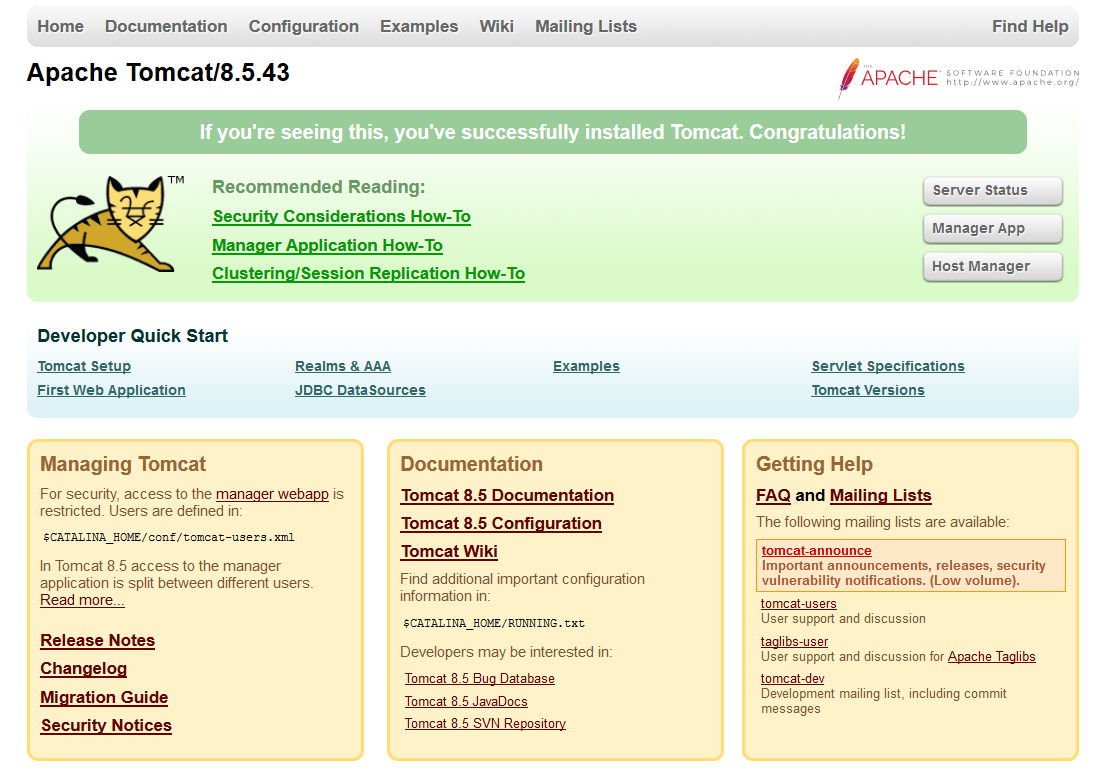Open the Migration Guide link

[x=104, y=698]
